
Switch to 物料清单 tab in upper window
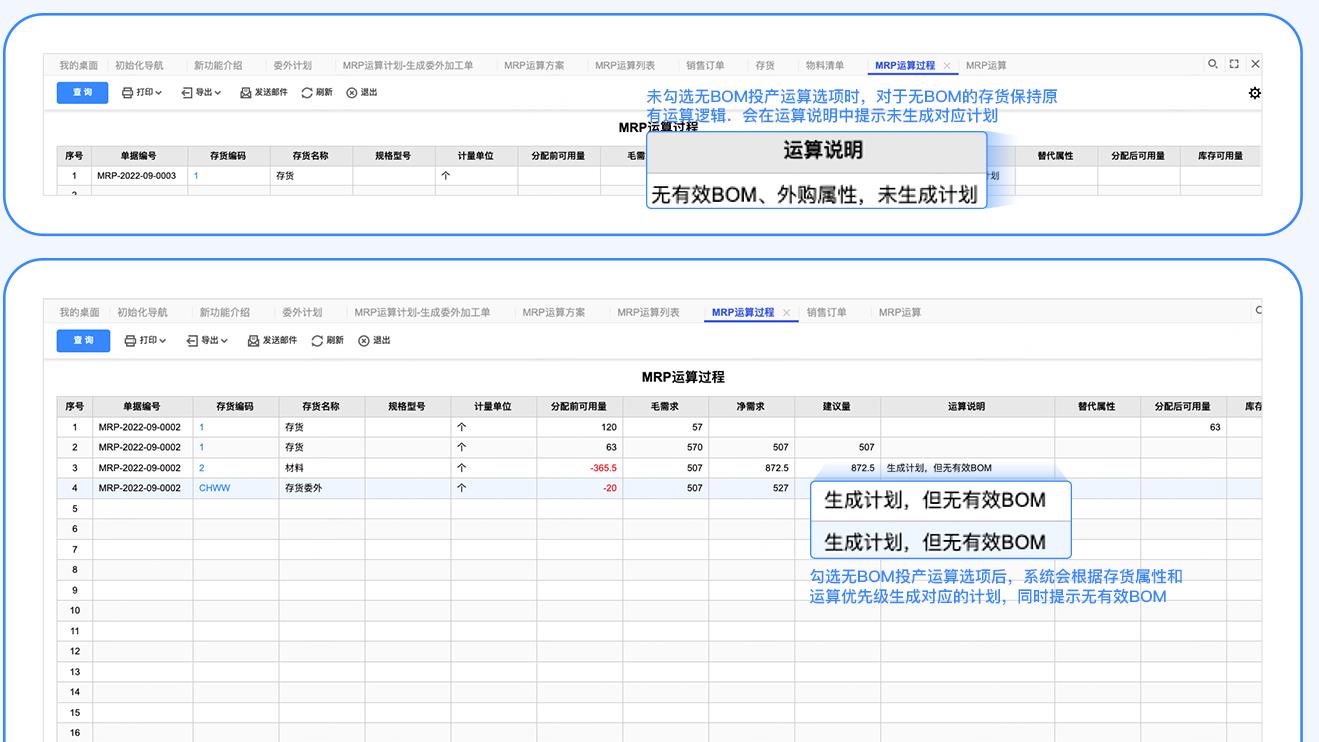tap(825, 65)
